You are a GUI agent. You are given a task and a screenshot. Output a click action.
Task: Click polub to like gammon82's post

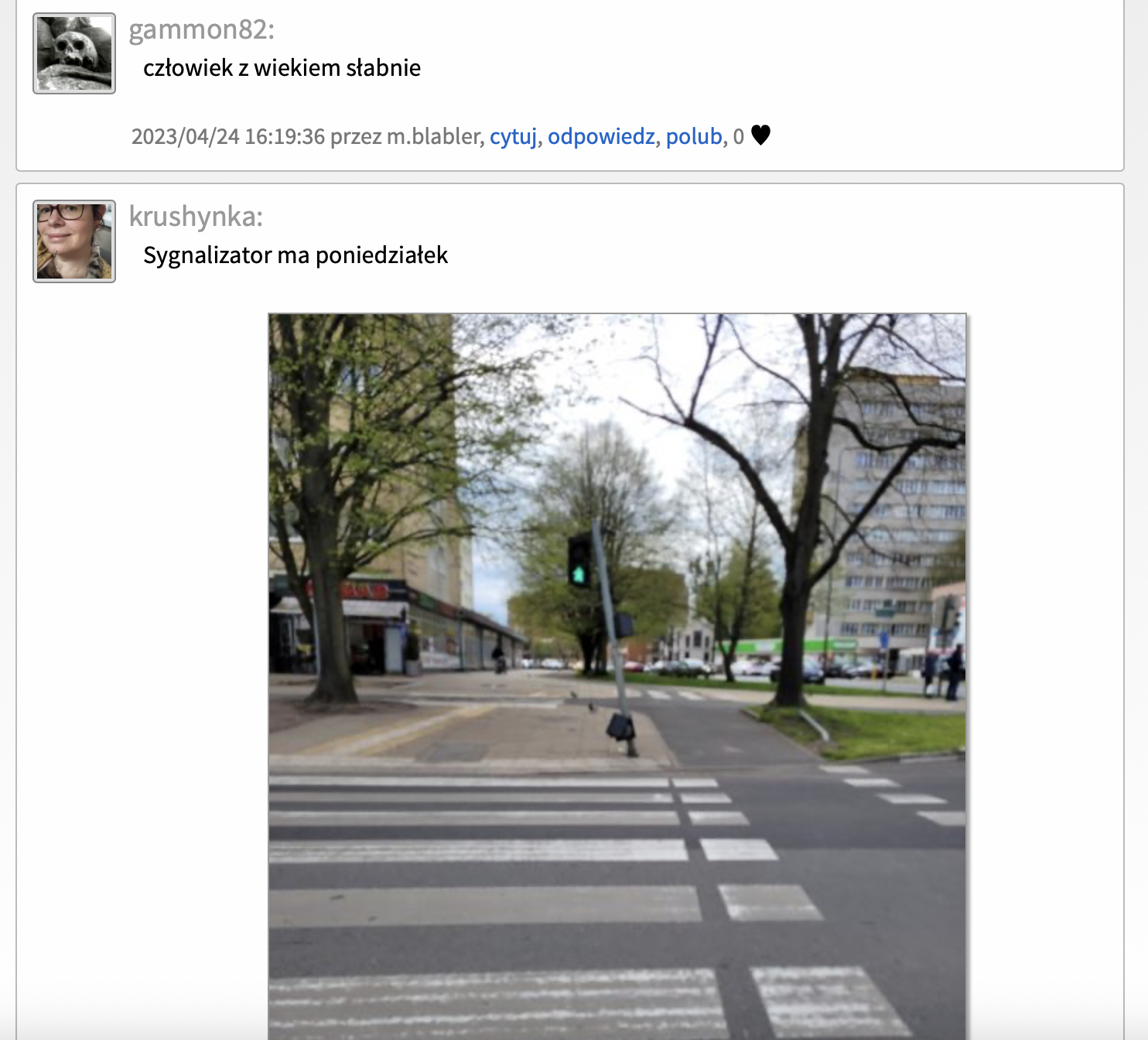694,136
